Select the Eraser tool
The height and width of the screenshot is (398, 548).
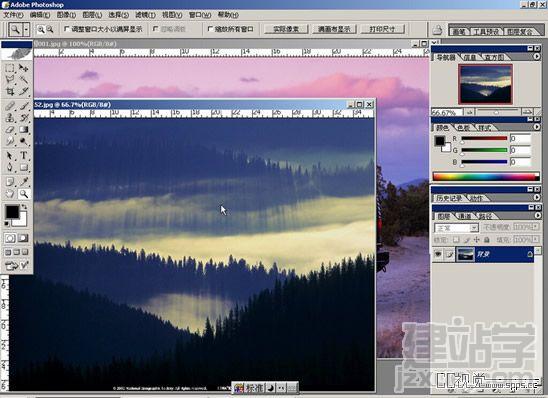pyautogui.click(x=10, y=130)
